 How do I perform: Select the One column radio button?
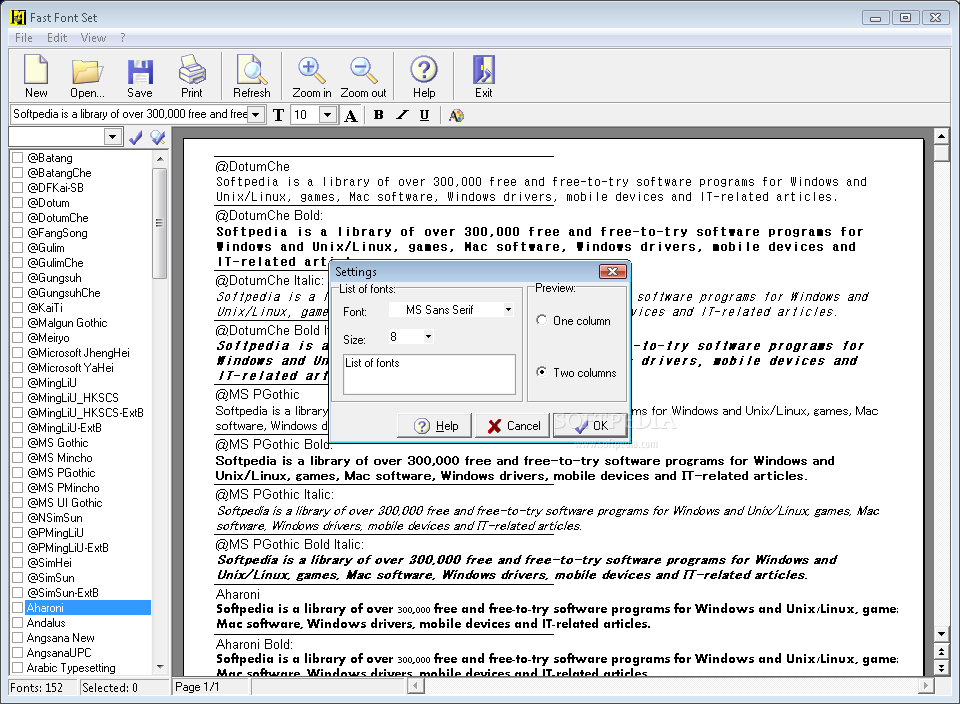[541, 320]
